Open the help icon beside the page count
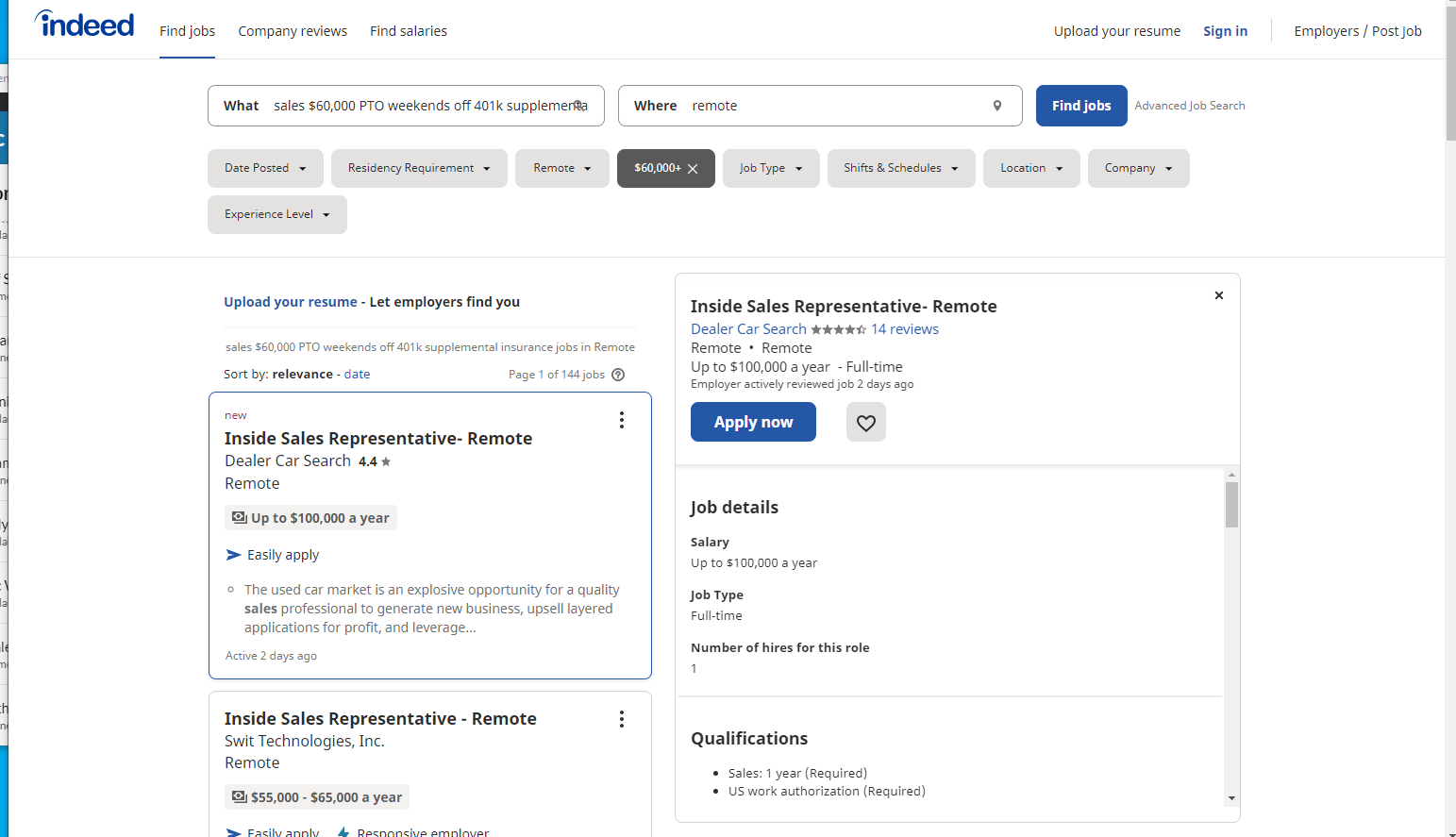This screenshot has width=1456, height=837. click(x=618, y=375)
